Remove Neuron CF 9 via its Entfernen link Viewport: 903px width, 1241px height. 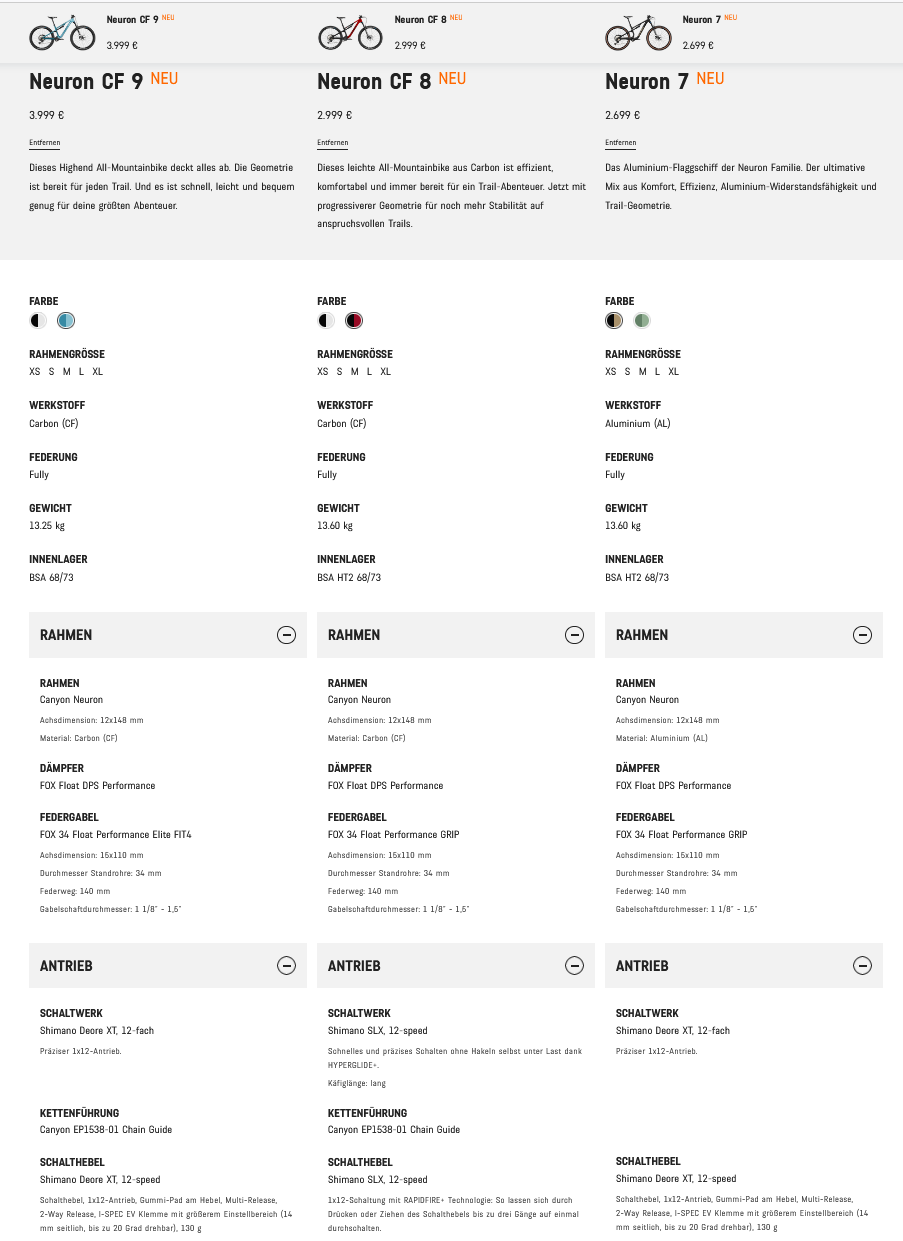(x=45, y=143)
